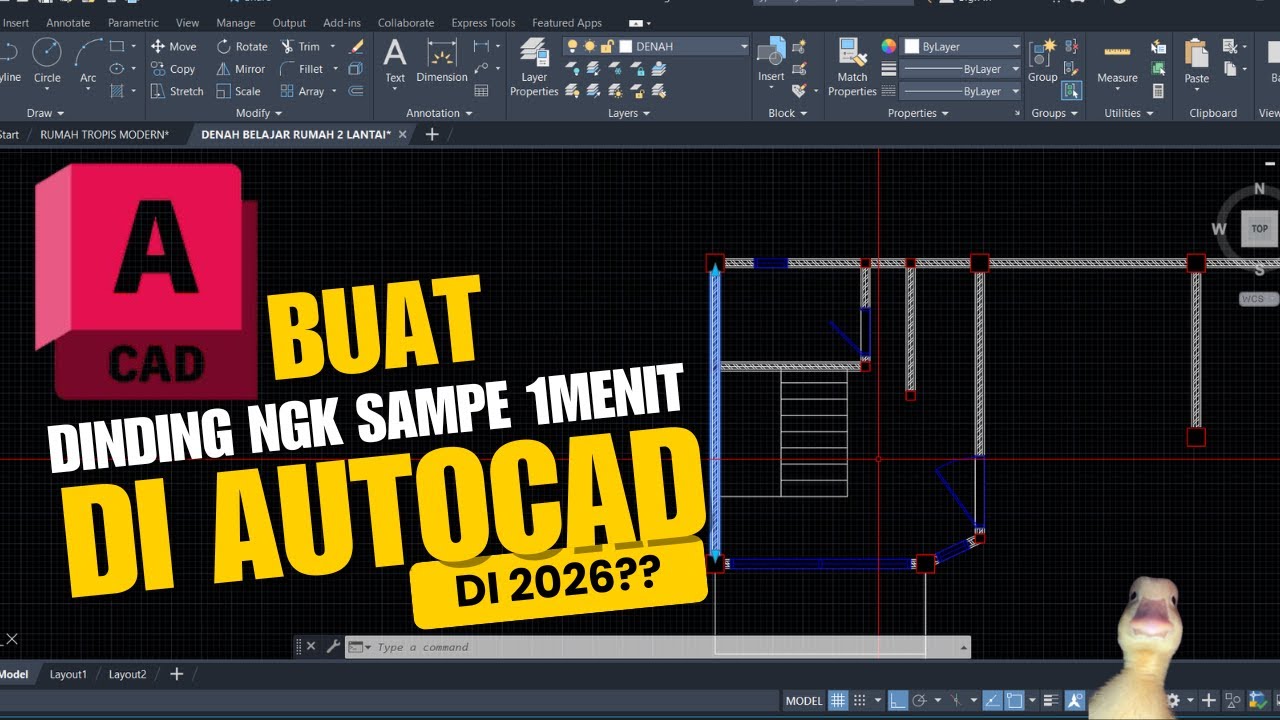The height and width of the screenshot is (720, 1280).
Task: Open the ByLayer color dropdown
Action: tap(961, 46)
